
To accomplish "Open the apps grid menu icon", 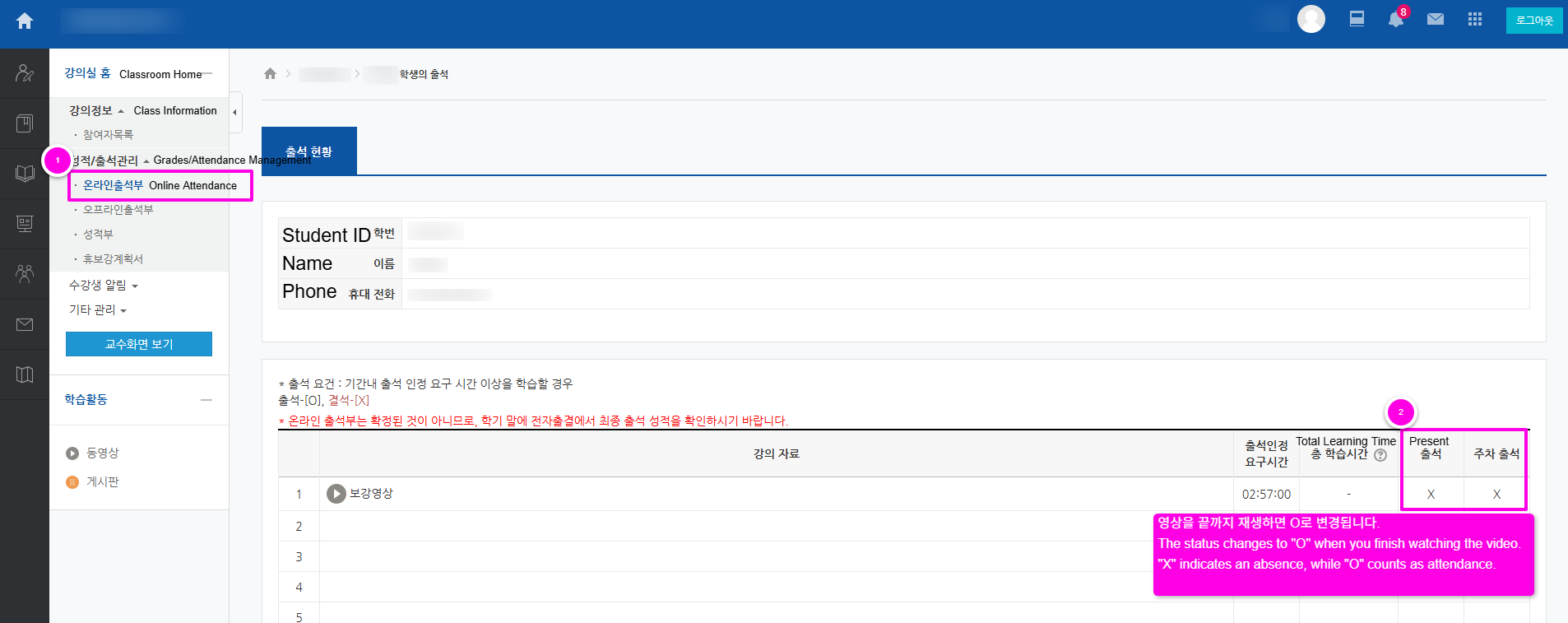I will click(1475, 19).
